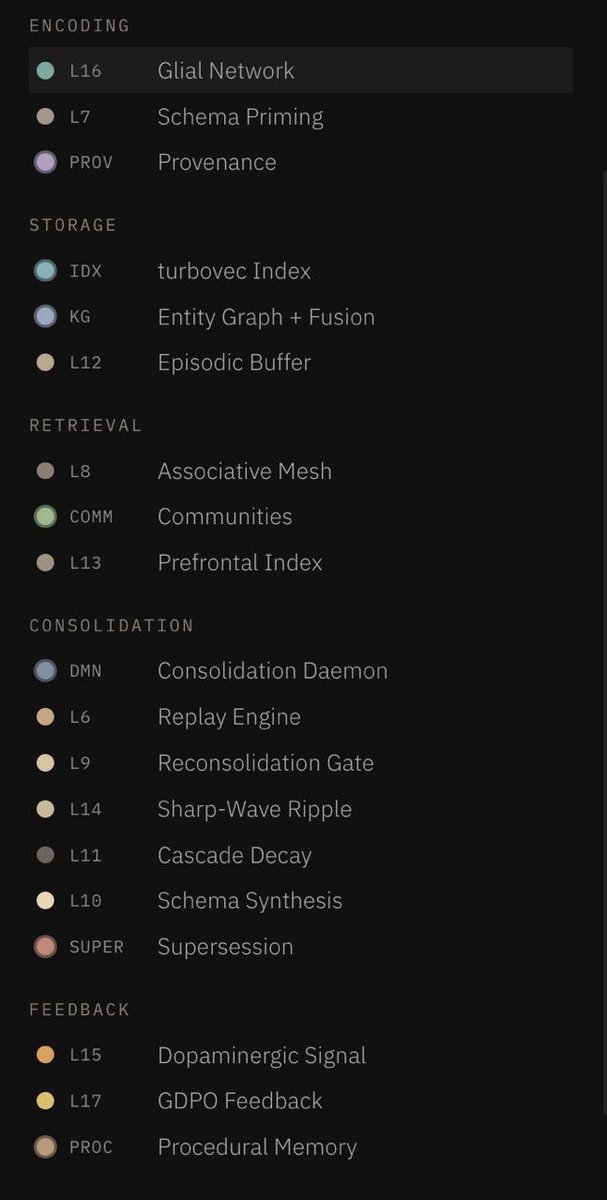This screenshot has width=607, height=1200.
Task: Click the DMN dot icon
Action: (x=45, y=671)
